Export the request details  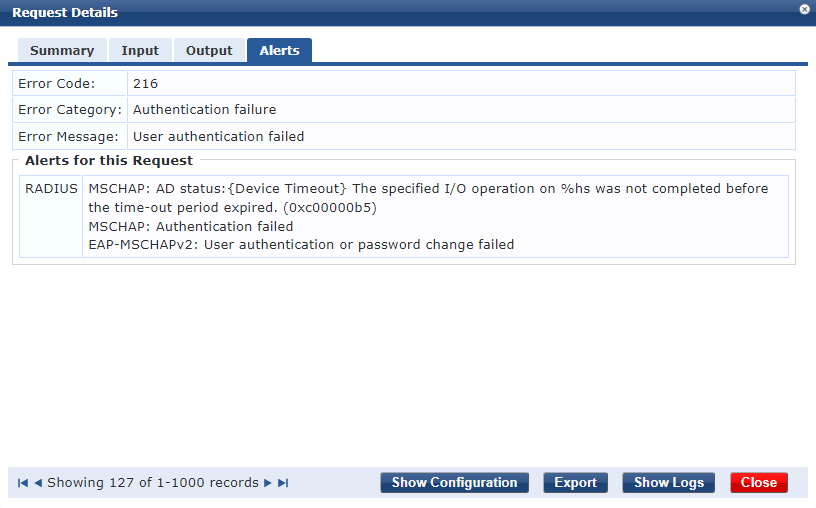575,483
